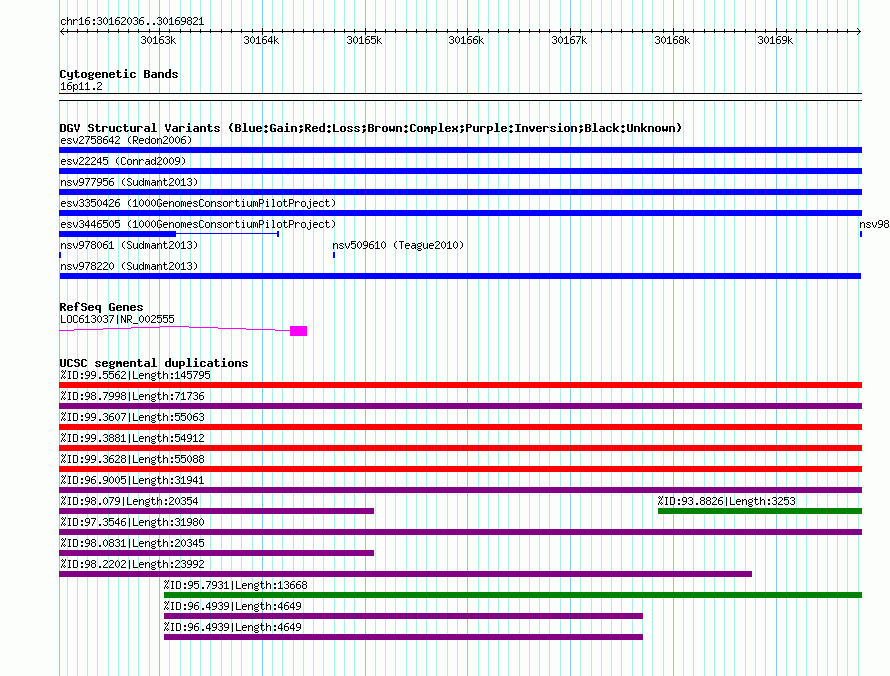Click the 30164k ruler tick label
Screen dimensions: 890x676
click(x=261, y=40)
